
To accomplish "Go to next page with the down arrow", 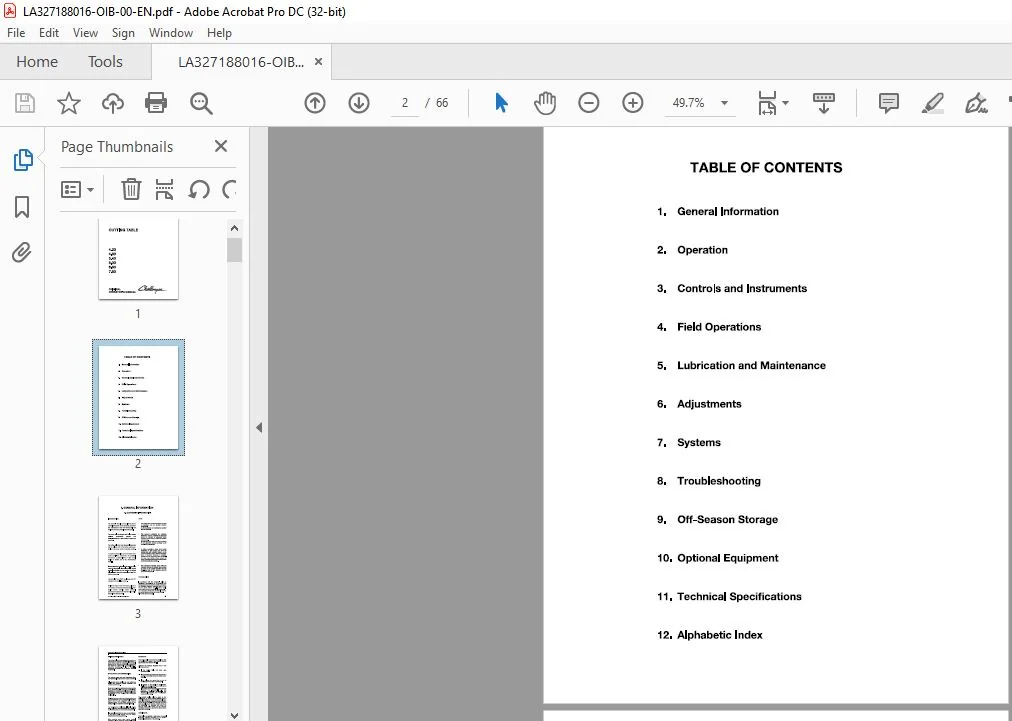I will 359,103.
